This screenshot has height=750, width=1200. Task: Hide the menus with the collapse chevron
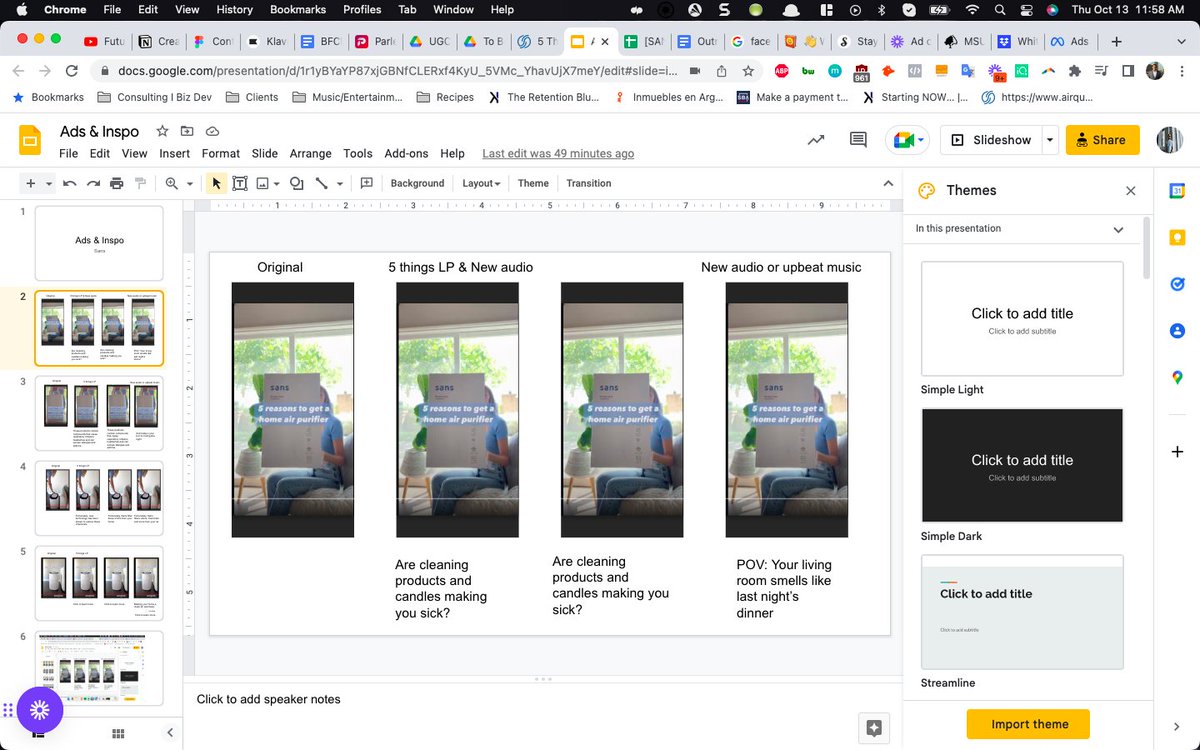887,183
